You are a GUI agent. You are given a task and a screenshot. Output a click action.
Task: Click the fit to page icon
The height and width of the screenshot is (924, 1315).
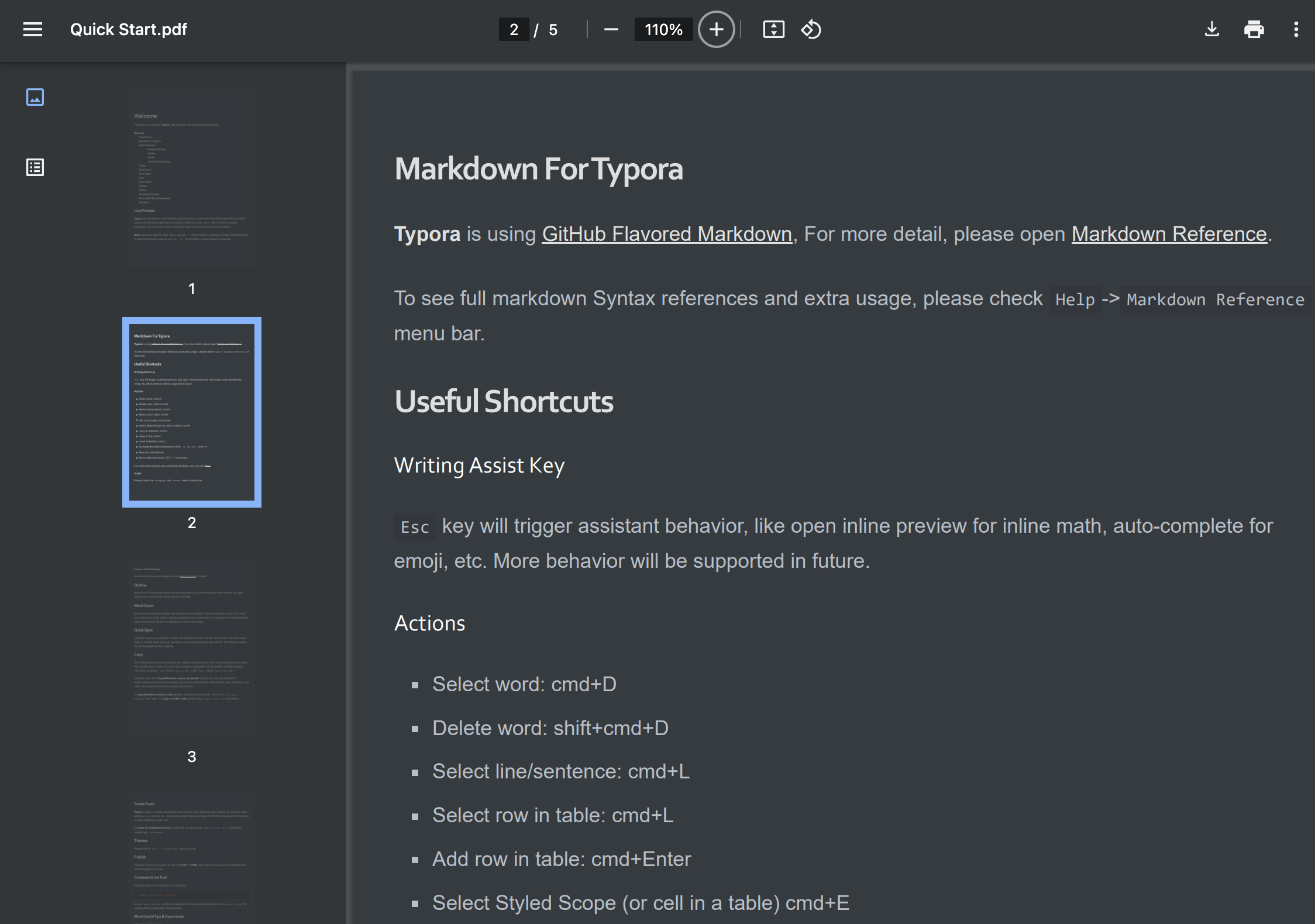[x=773, y=29]
